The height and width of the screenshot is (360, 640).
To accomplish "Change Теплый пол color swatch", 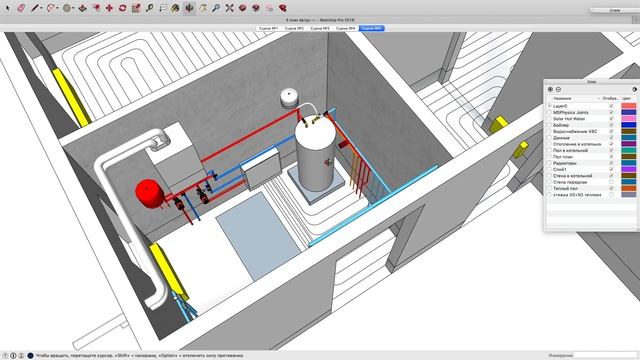I will [x=629, y=188].
